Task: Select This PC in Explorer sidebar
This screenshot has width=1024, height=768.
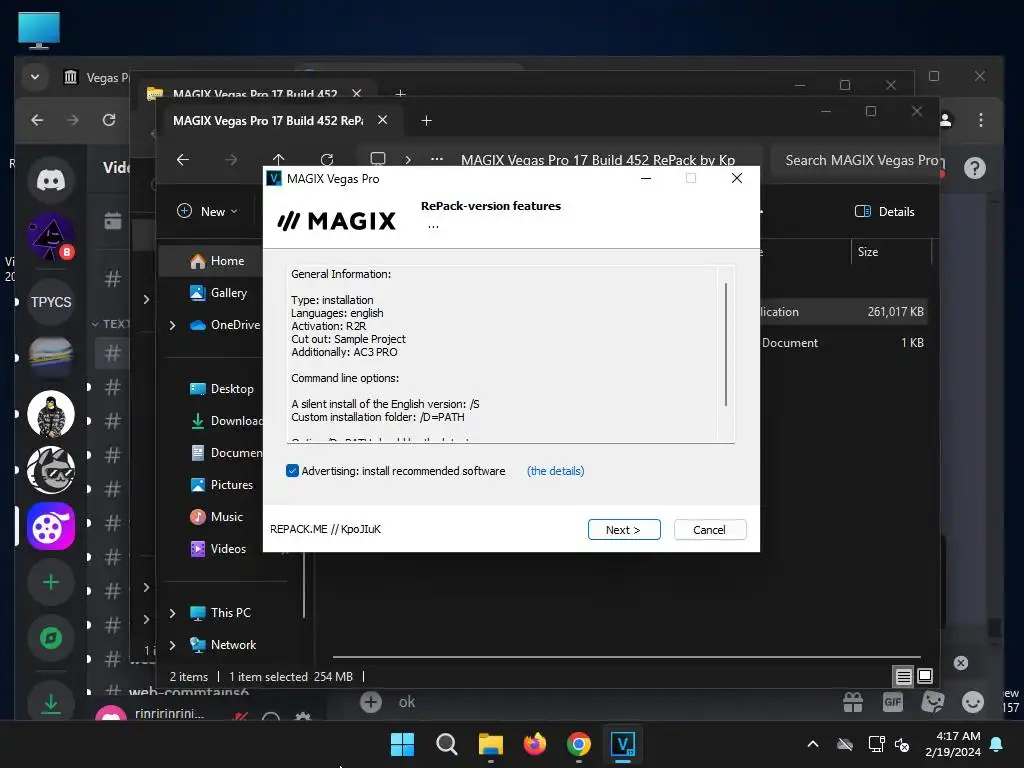Action: pyautogui.click(x=220, y=613)
